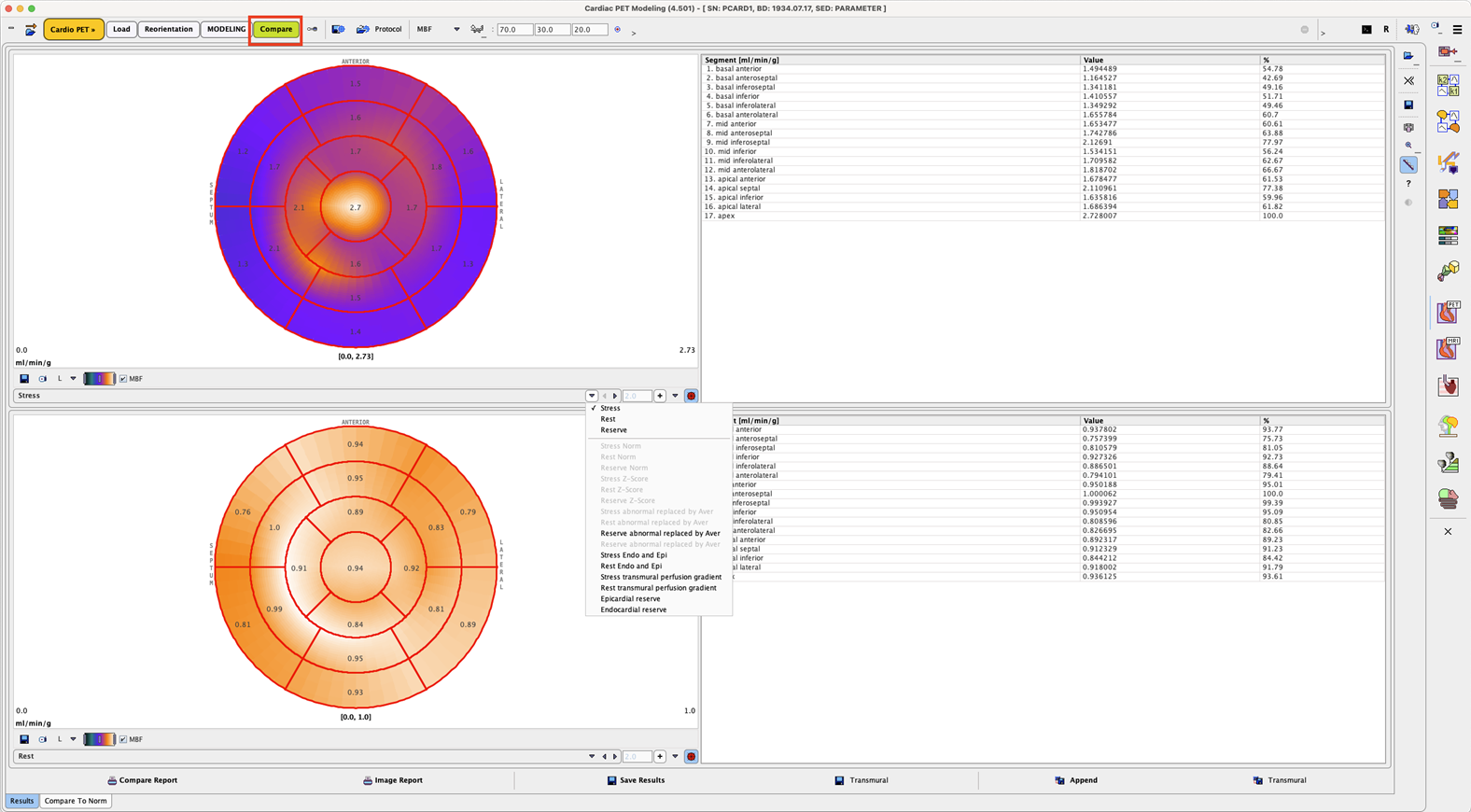Click the monitor icon left of Protocol

click(338, 30)
